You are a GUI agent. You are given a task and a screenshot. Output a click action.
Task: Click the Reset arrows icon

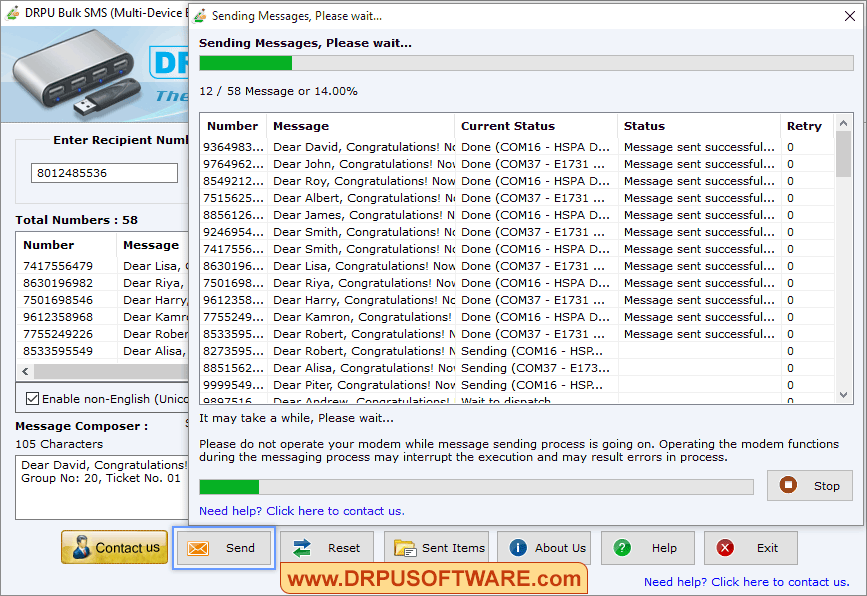[x=302, y=548]
